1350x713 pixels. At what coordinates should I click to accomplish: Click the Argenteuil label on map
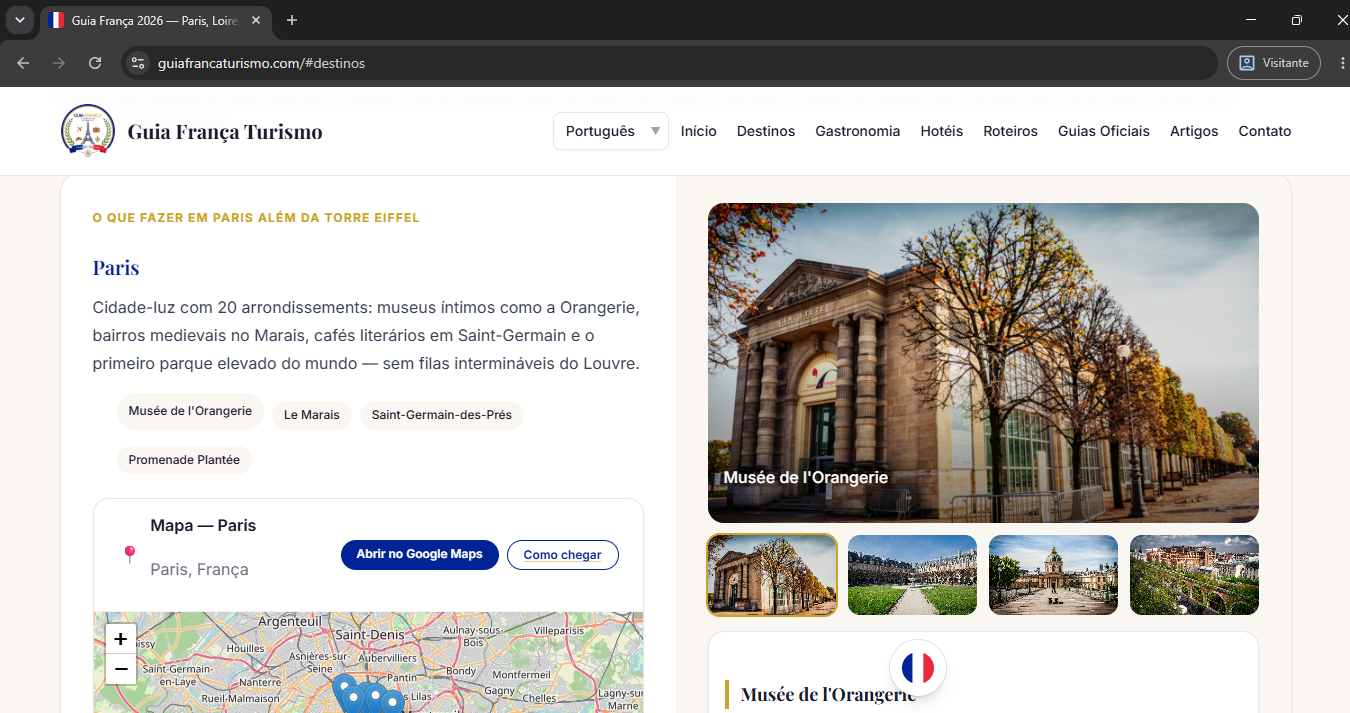pos(290,621)
